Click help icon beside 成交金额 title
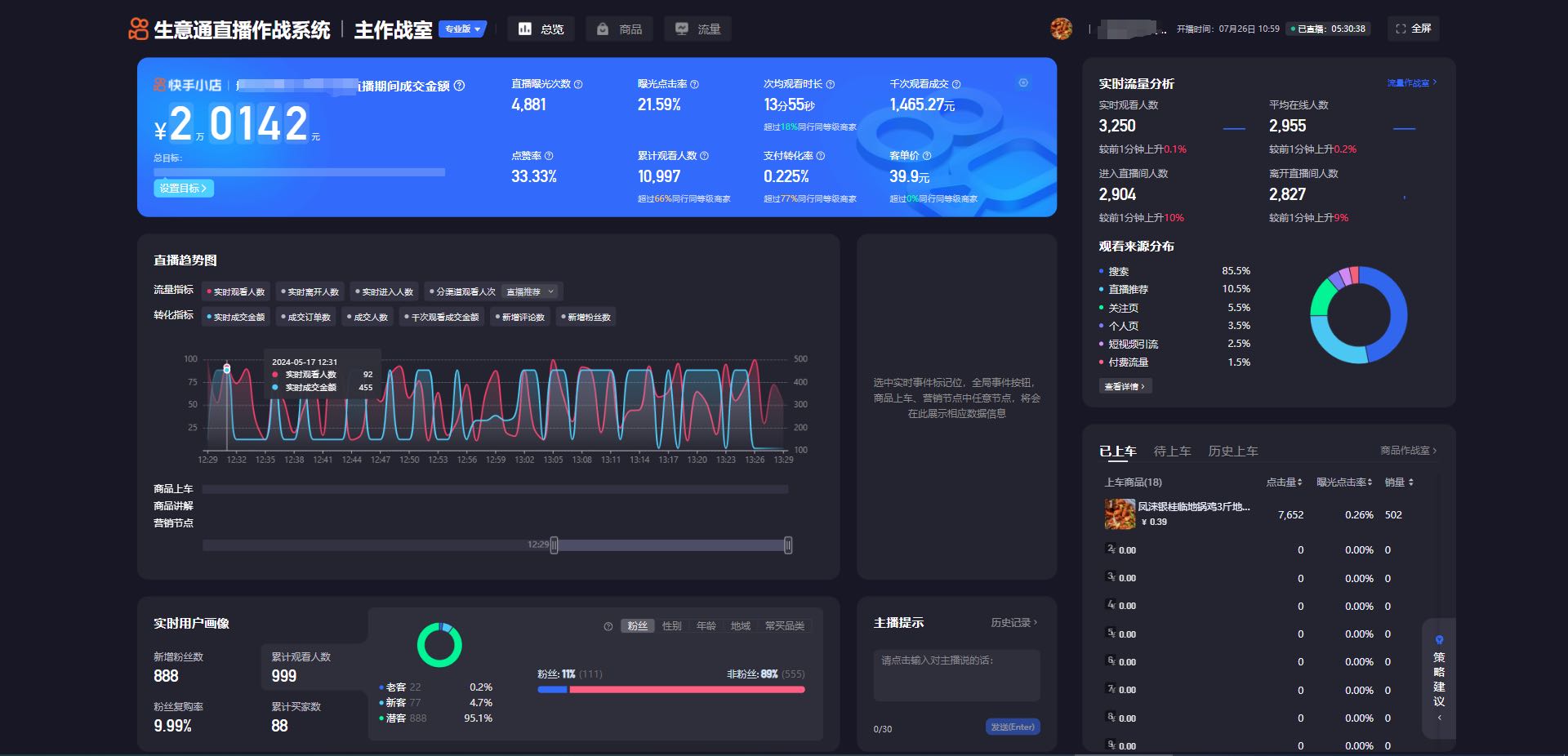Image resolution: width=1568 pixels, height=756 pixels. pyautogui.click(x=459, y=85)
